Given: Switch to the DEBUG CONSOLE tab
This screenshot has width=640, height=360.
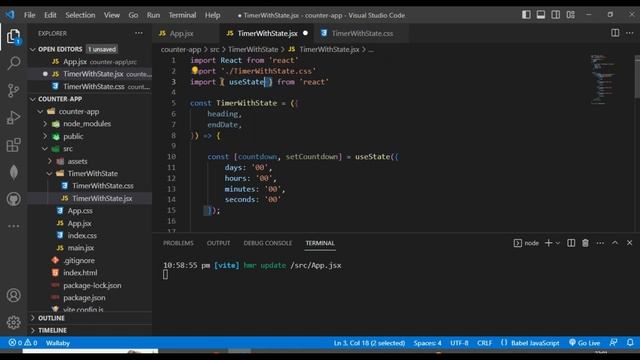Looking at the screenshot, I should (268, 243).
